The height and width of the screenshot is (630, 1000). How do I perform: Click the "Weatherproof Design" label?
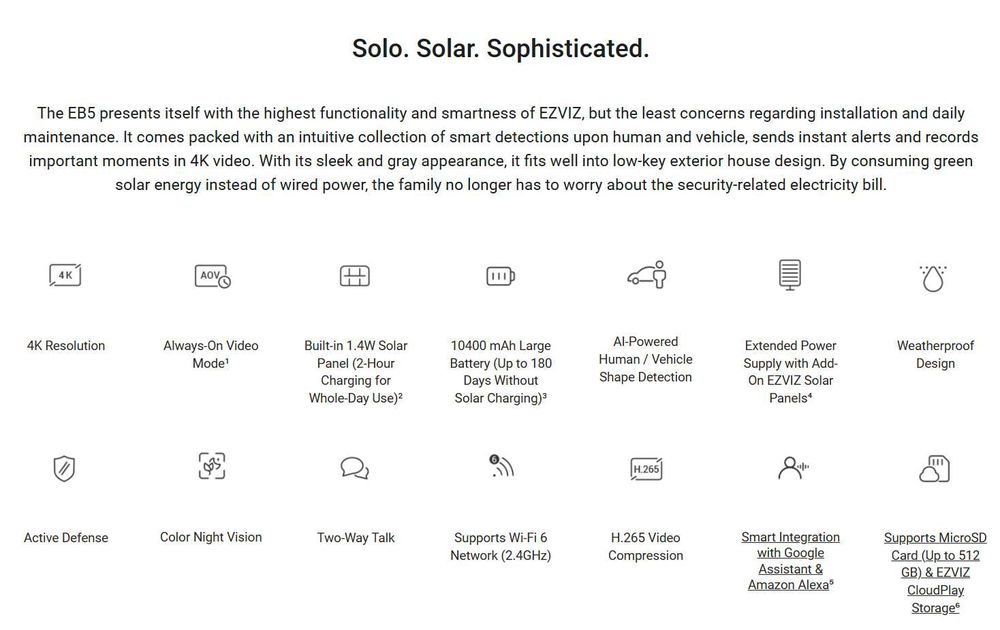(935, 354)
